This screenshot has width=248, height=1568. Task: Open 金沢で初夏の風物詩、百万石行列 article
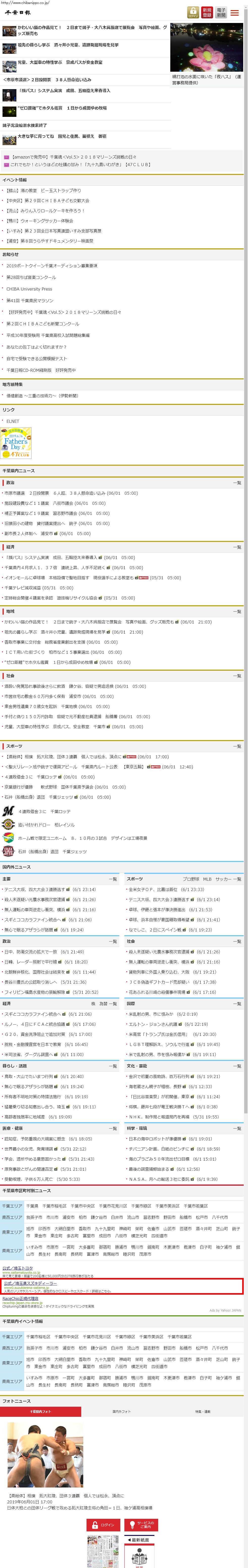pyautogui.click(x=159, y=1077)
